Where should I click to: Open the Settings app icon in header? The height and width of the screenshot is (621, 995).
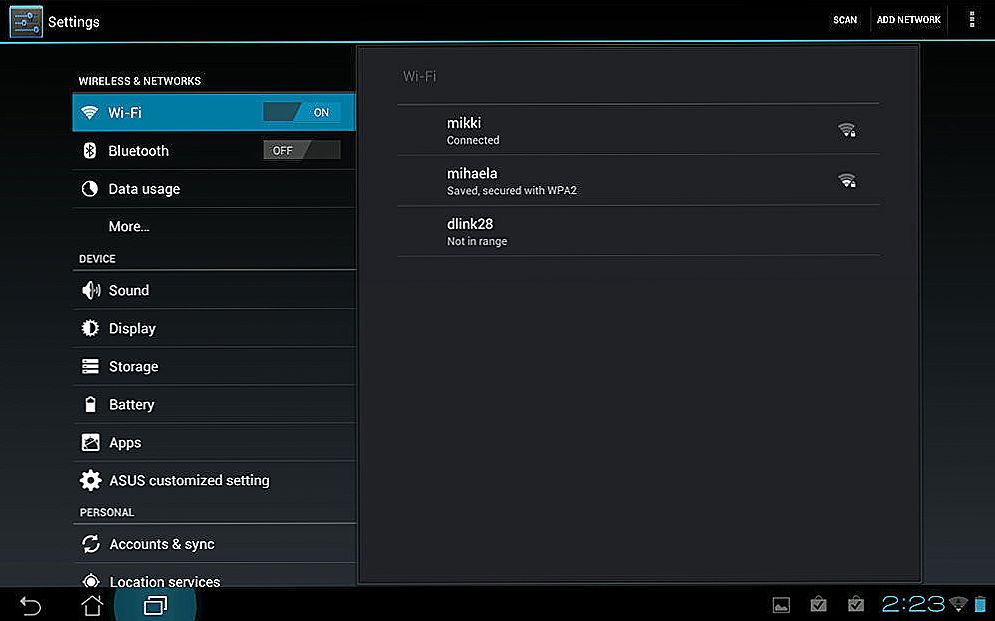26,22
